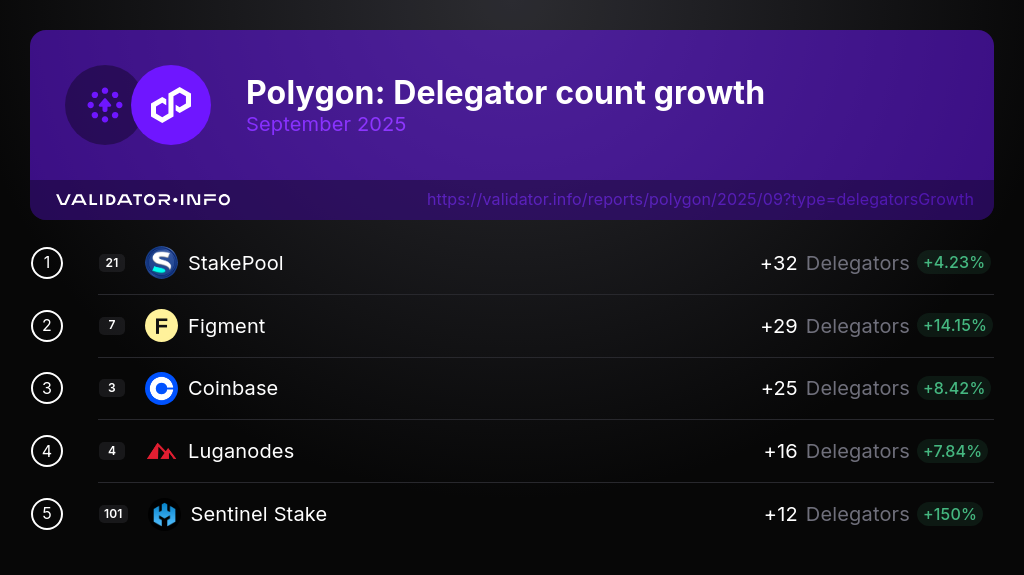This screenshot has height=575, width=1024.
Task: Click the +4.23% growth badge
Action: (x=954, y=263)
